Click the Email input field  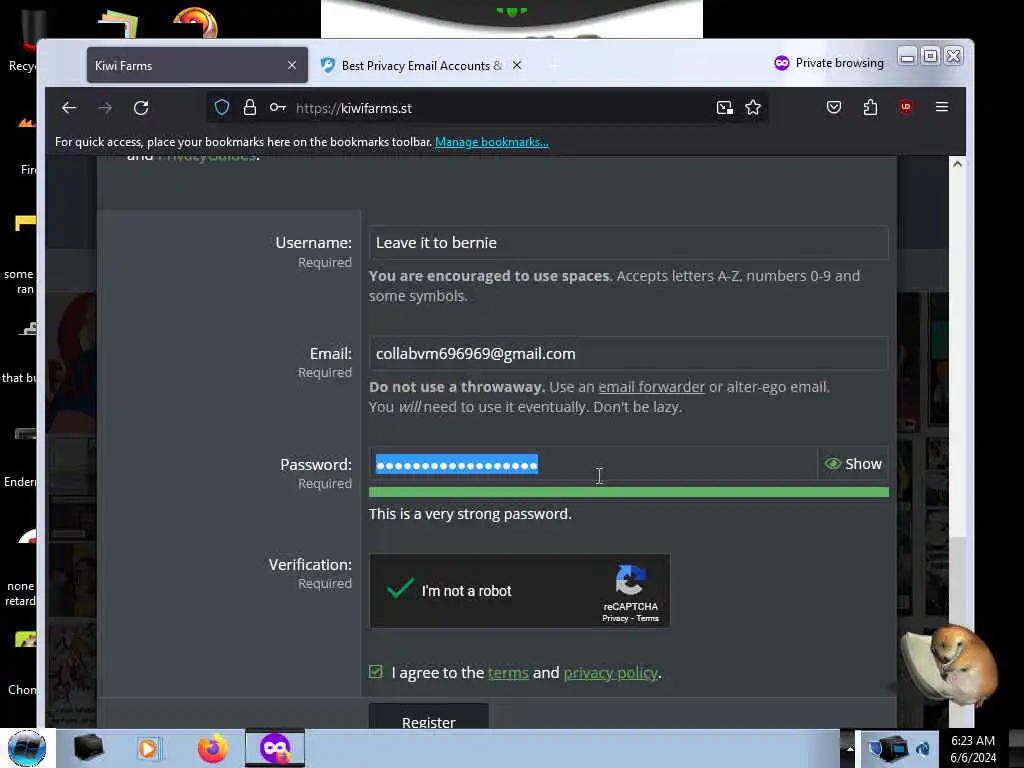[x=628, y=354]
